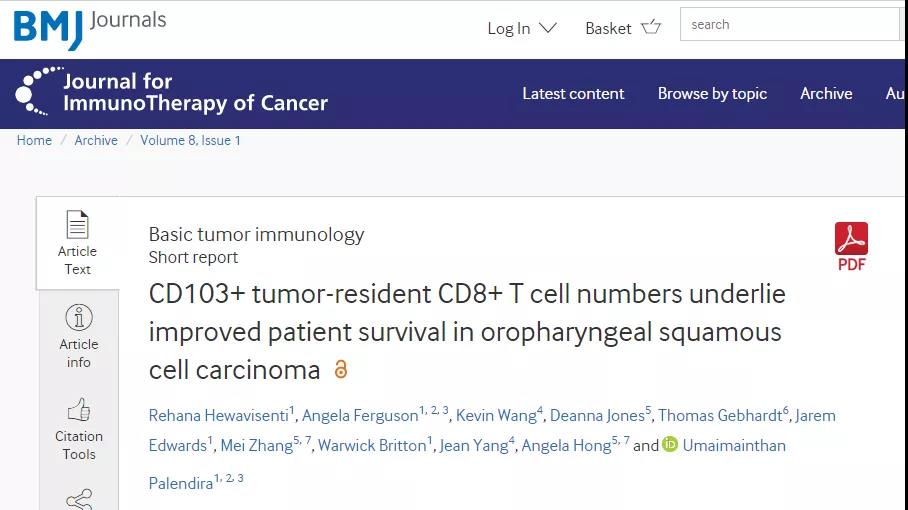This screenshot has width=908, height=510.
Task: Open the Article info icon
Action: [x=79, y=317]
